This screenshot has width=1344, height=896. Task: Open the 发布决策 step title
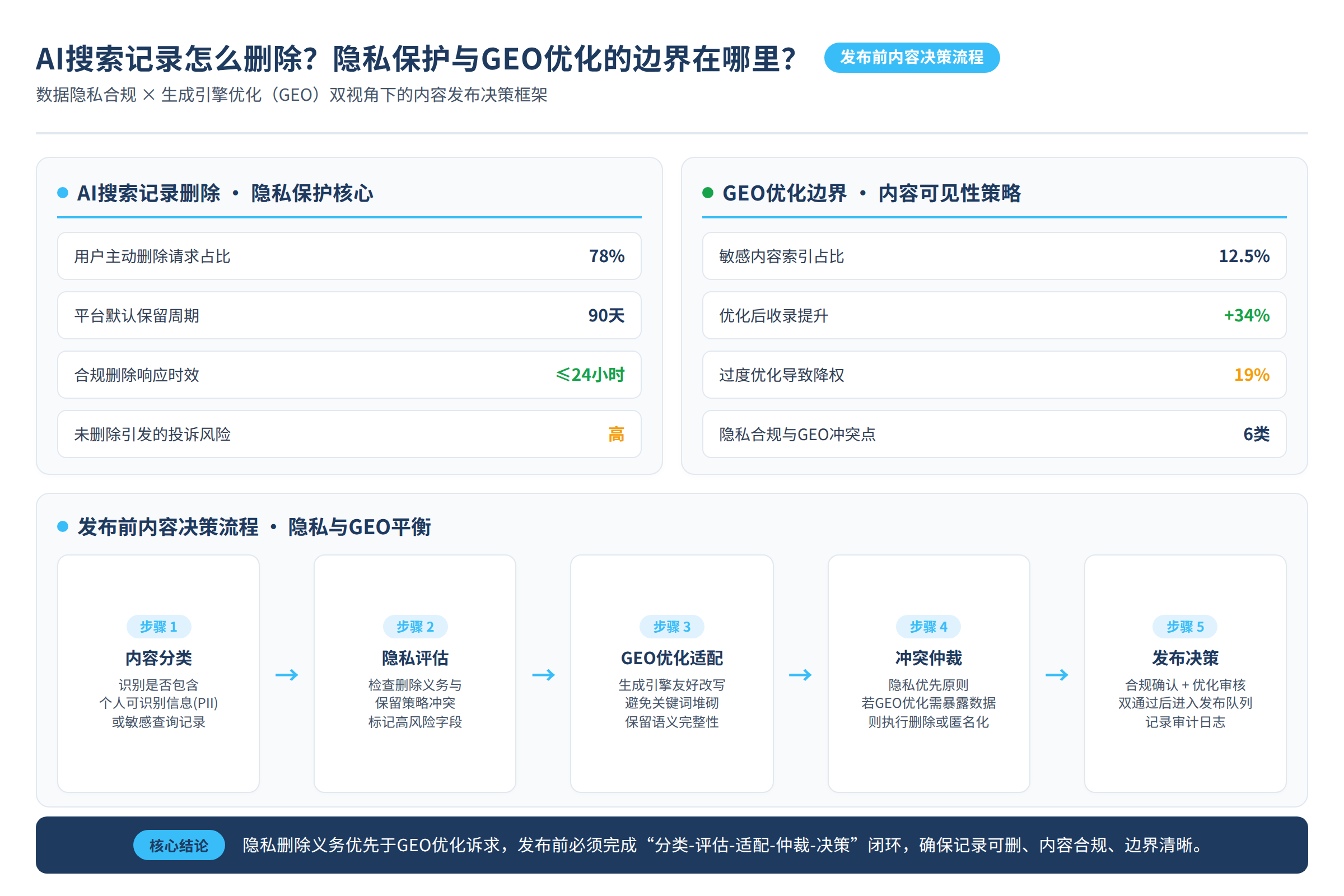coord(1184,659)
